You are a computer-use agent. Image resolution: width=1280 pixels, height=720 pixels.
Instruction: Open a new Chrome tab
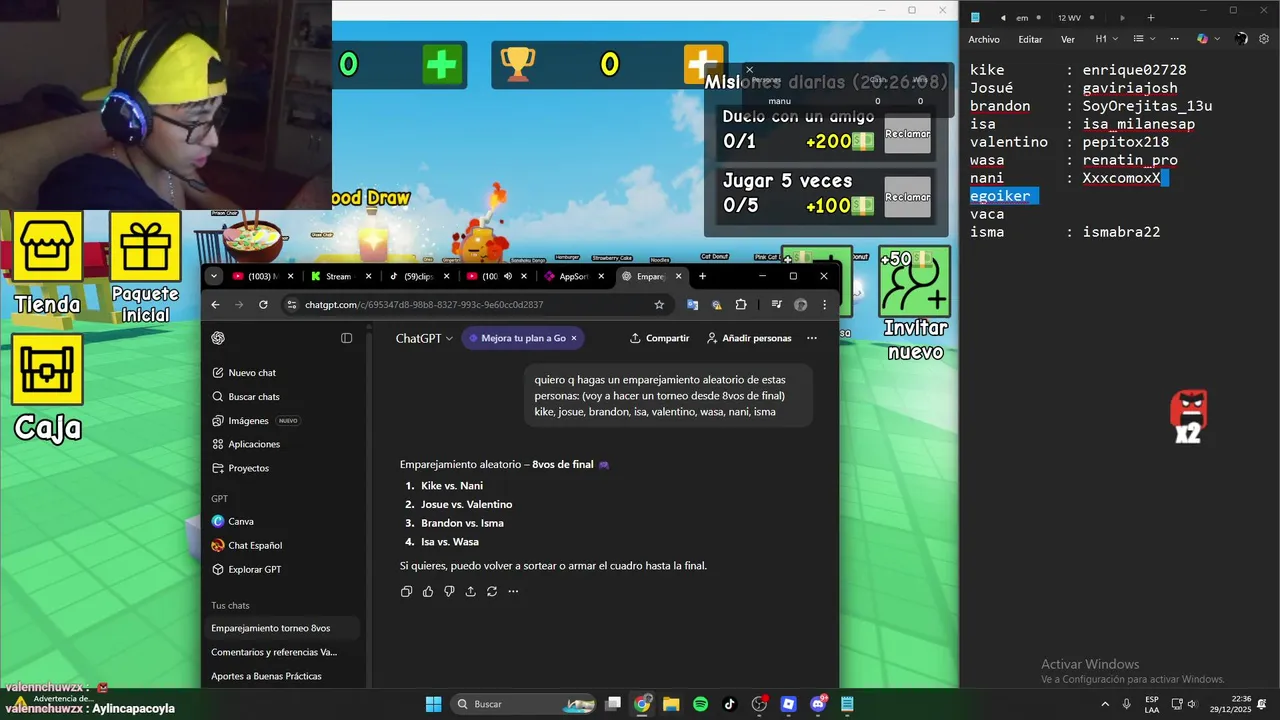(702, 276)
